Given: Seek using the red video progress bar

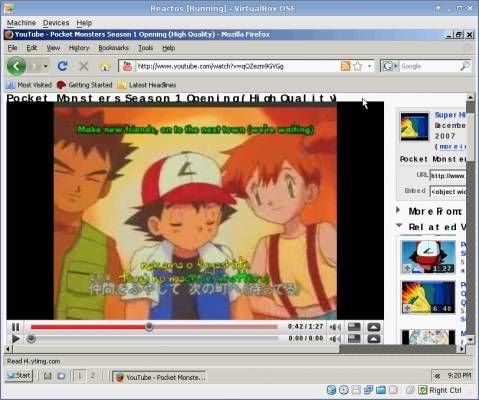Looking at the screenshot, I should [x=154, y=327].
